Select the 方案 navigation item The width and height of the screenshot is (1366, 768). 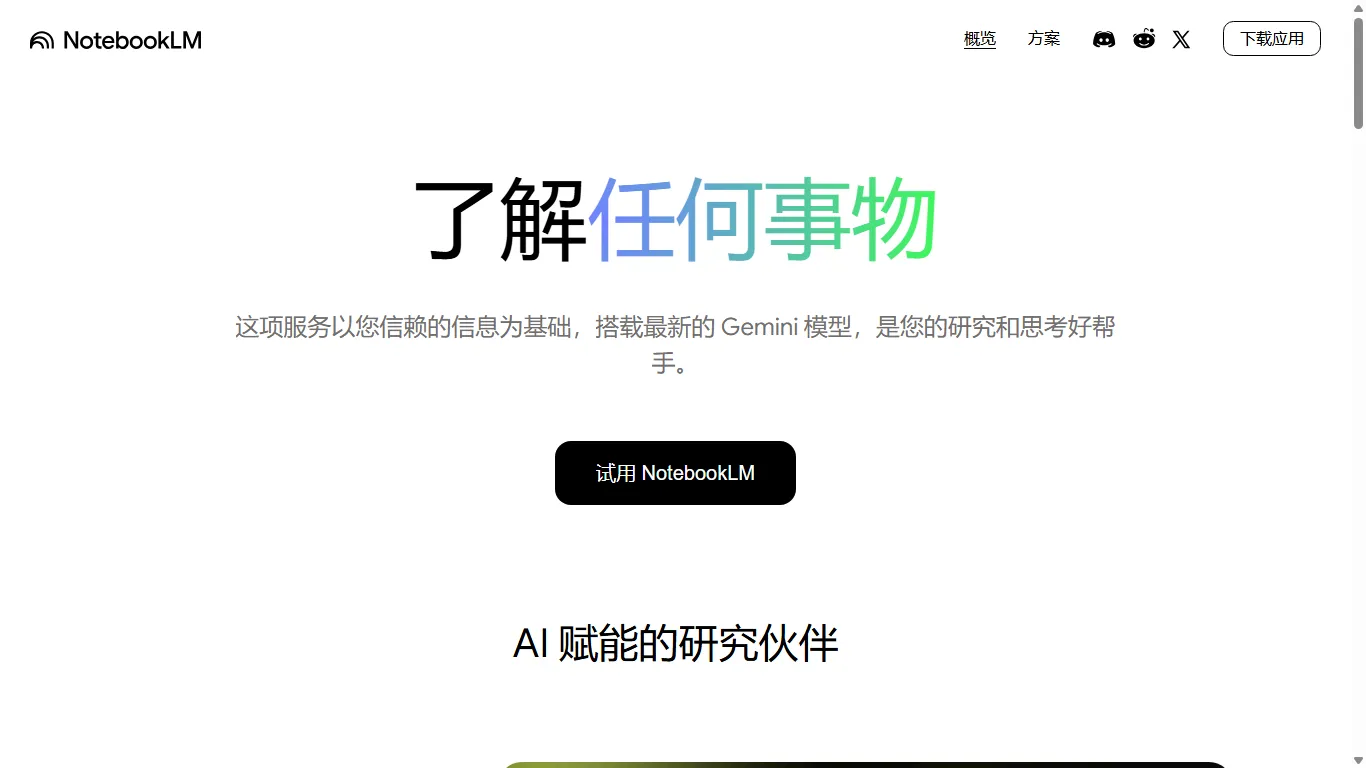click(1044, 38)
